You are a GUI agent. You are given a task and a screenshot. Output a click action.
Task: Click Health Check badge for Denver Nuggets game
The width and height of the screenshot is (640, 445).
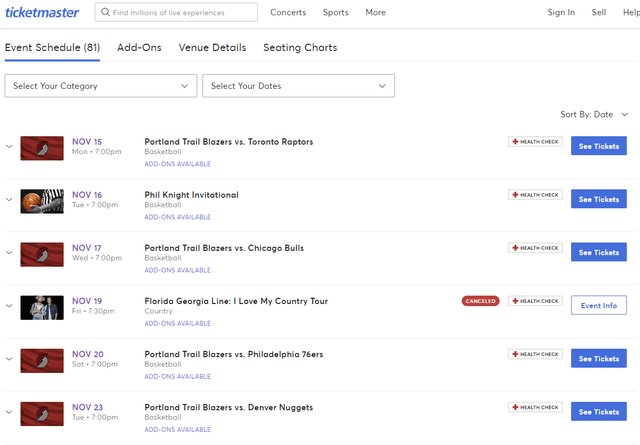click(535, 407)
